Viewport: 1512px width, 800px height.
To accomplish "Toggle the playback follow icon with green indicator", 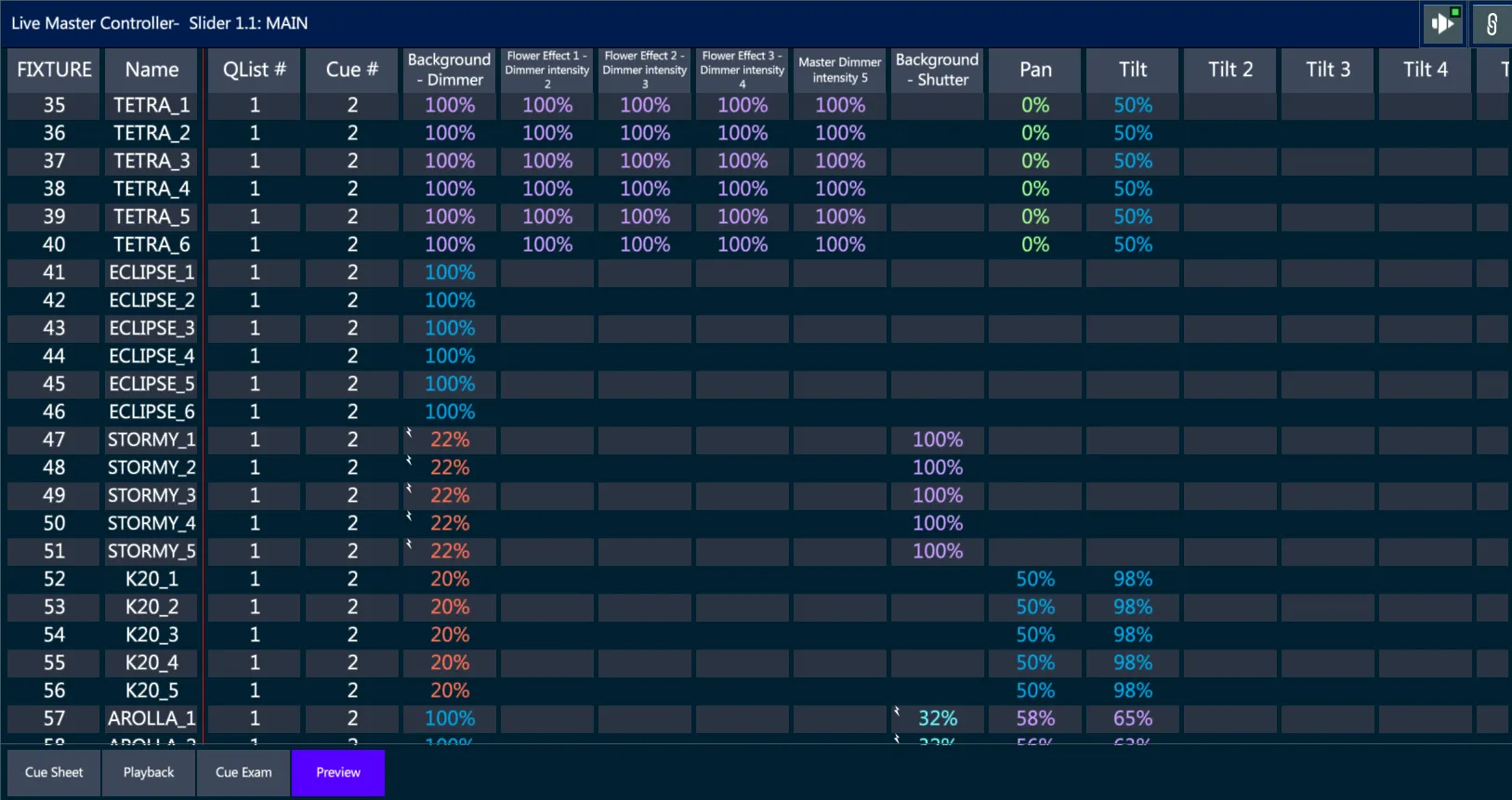I will (x=1443, y=23).
